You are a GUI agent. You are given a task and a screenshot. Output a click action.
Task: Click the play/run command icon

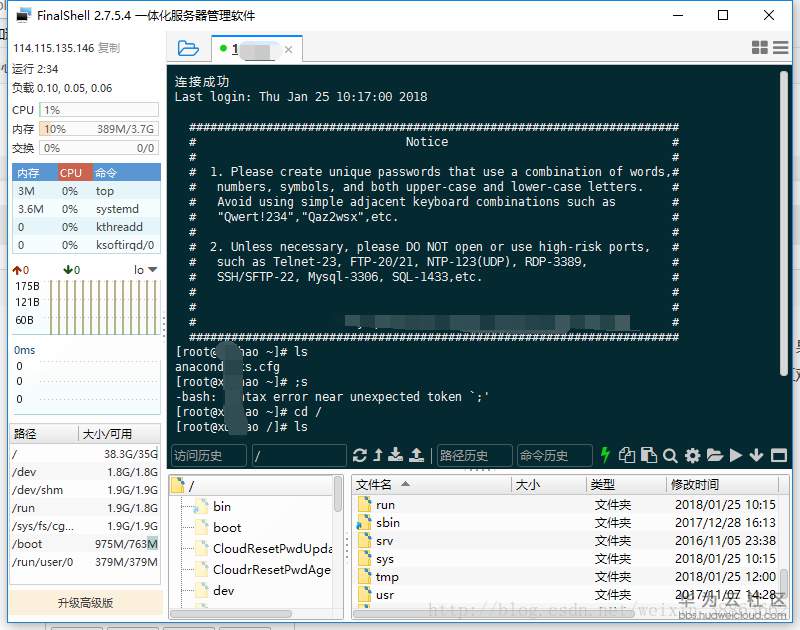[735, 455]
